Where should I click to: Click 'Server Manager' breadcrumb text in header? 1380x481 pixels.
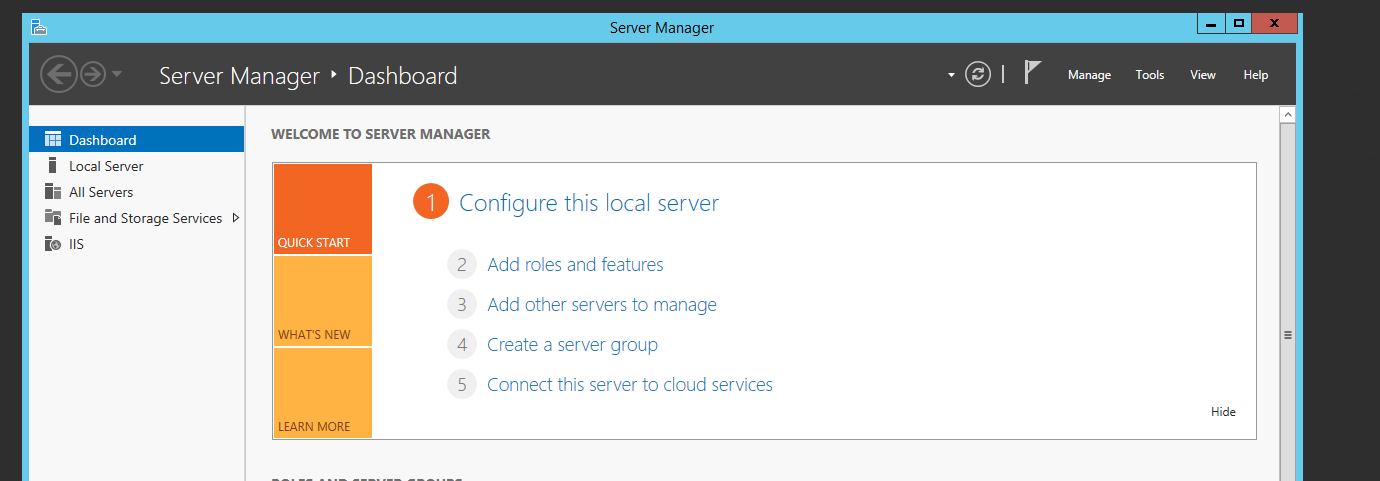[239, 75]
